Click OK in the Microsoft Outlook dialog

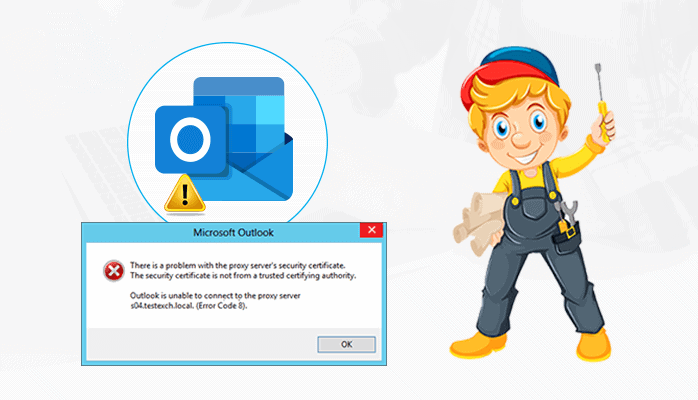pos(346,344)
